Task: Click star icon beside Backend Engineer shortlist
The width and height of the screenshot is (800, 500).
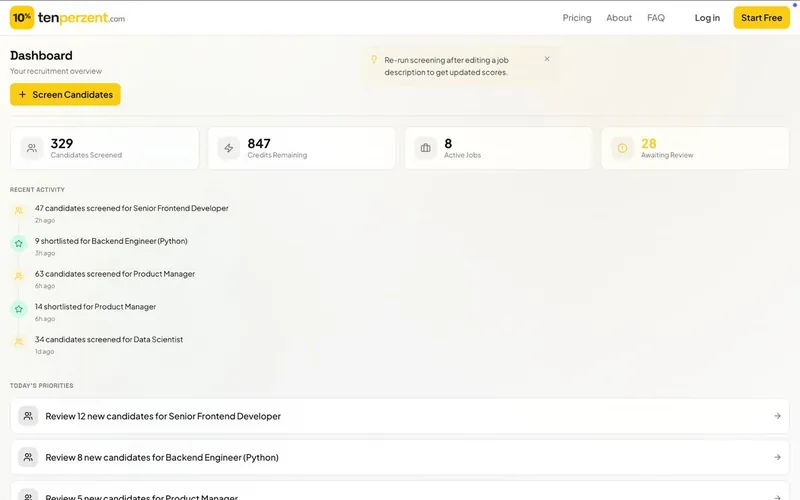Action: (x=18, y=243)
